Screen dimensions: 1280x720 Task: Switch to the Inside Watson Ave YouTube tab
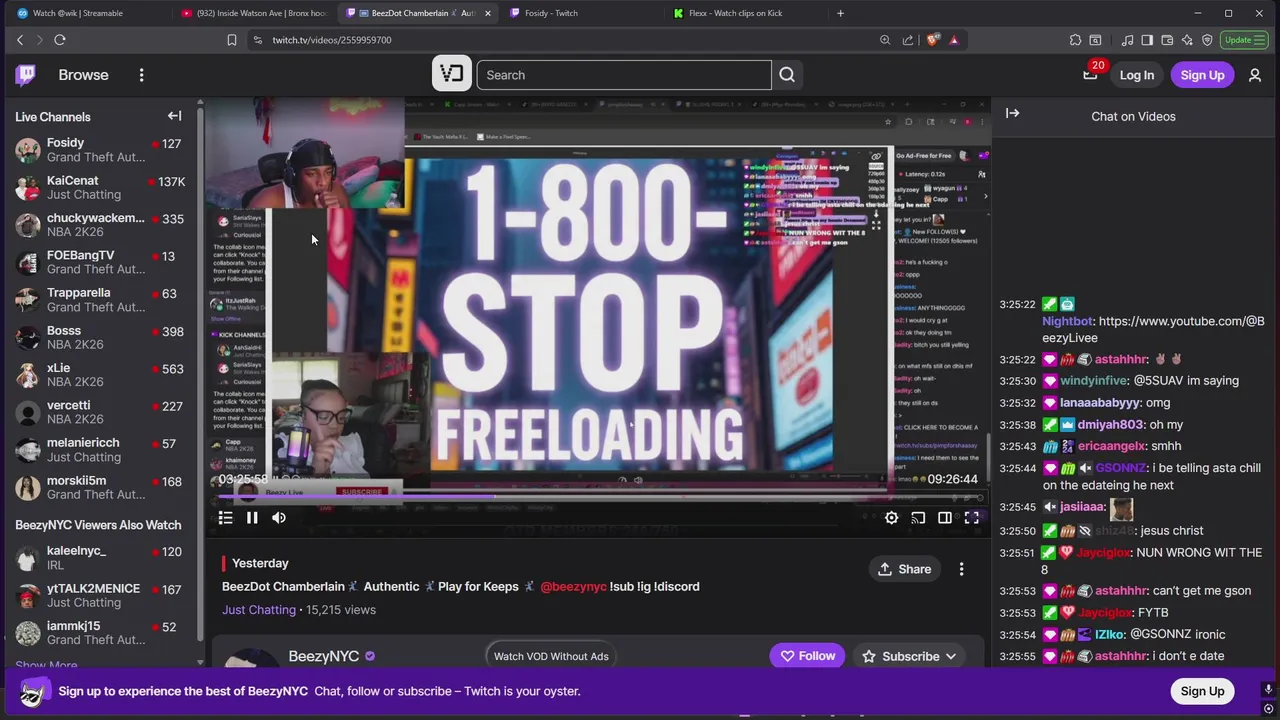click(x=255, y=13)
